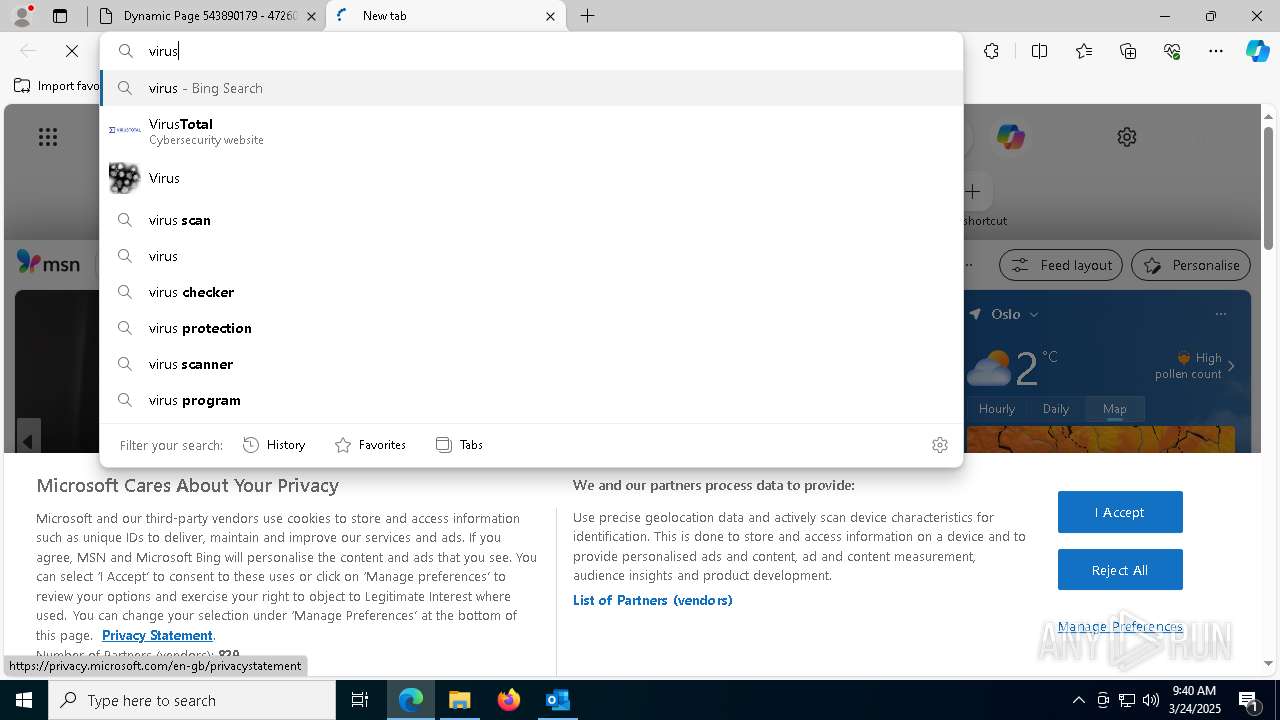Screen dimensions: 1280x720
Task: Open the Copilot sidebar icon
Action: (x=1257, y=51)
